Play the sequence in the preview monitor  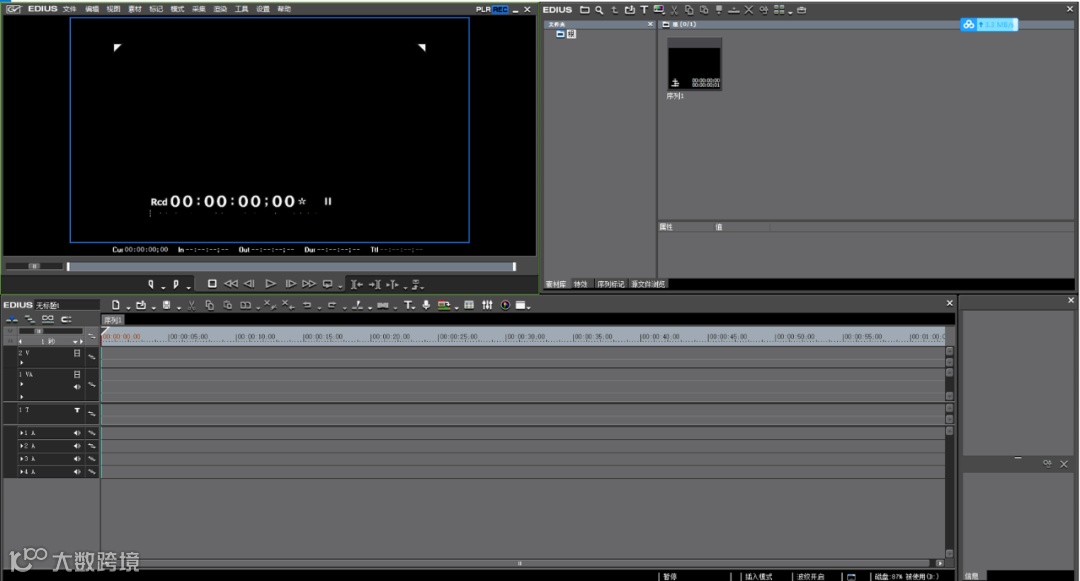(x=270, y=284)
